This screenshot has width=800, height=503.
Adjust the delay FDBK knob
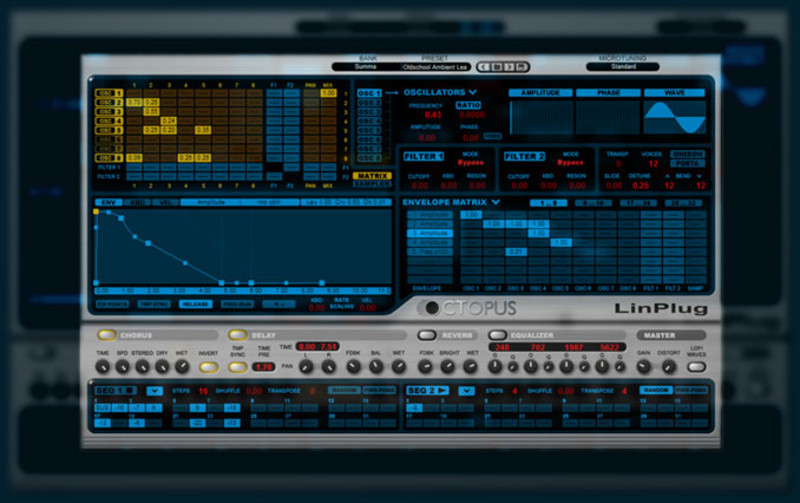[353, 366]
